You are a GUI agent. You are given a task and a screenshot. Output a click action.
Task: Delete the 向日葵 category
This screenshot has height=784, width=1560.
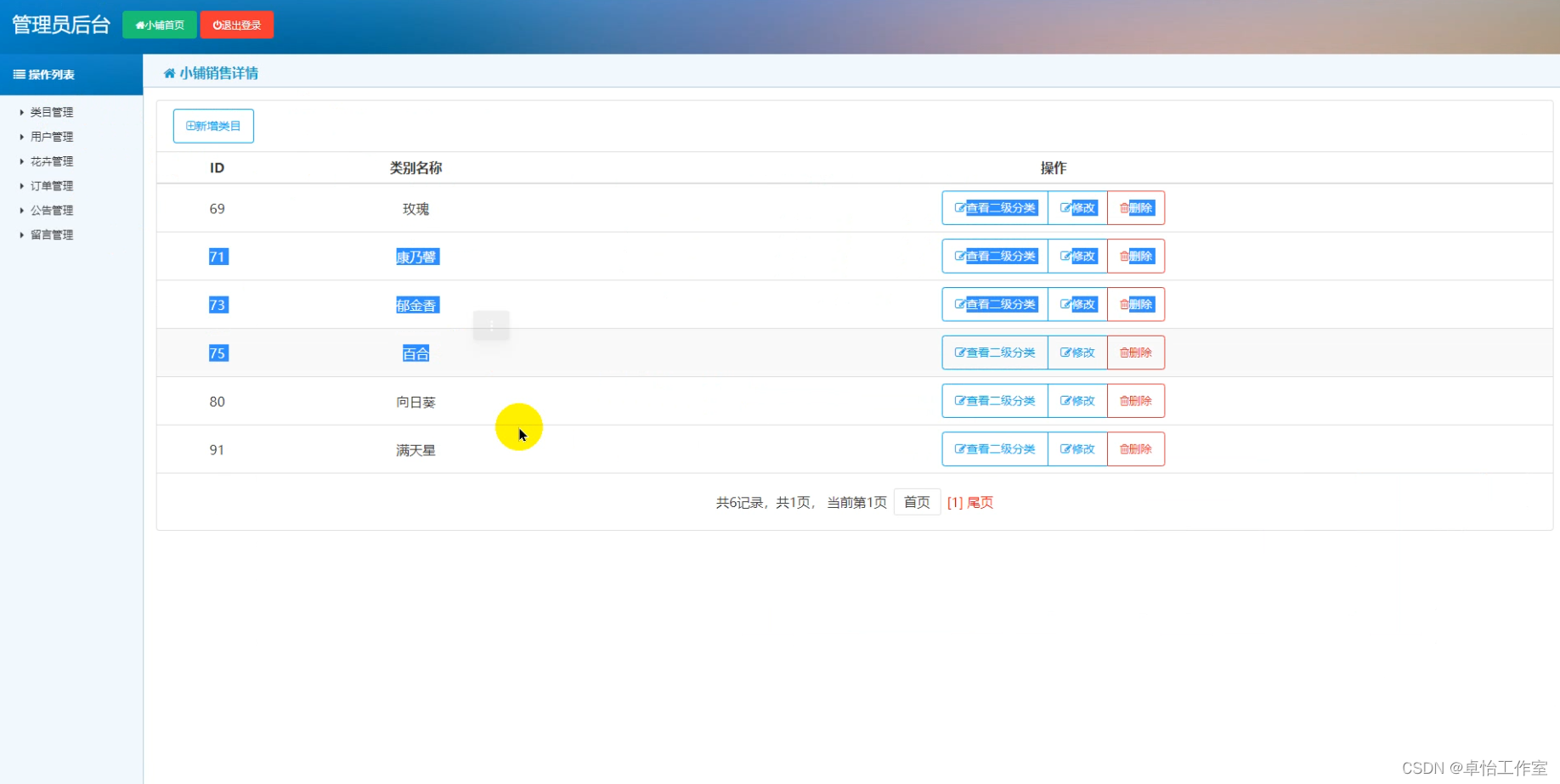(x=1136, y=401)
